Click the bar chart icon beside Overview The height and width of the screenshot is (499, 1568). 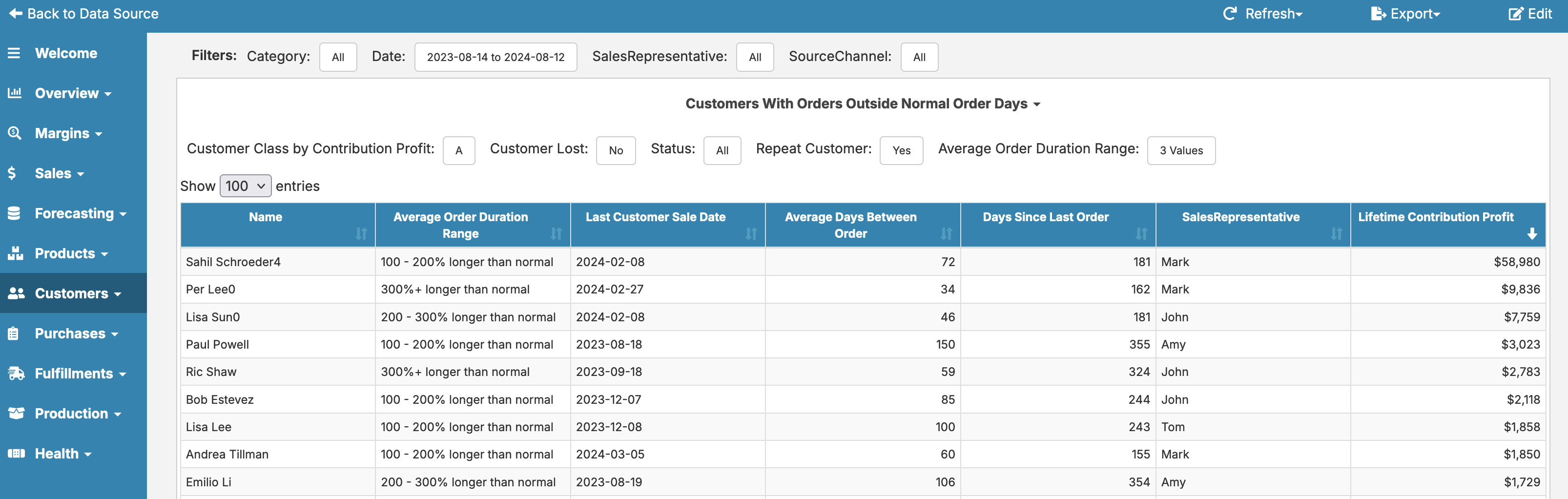point(14,93)
